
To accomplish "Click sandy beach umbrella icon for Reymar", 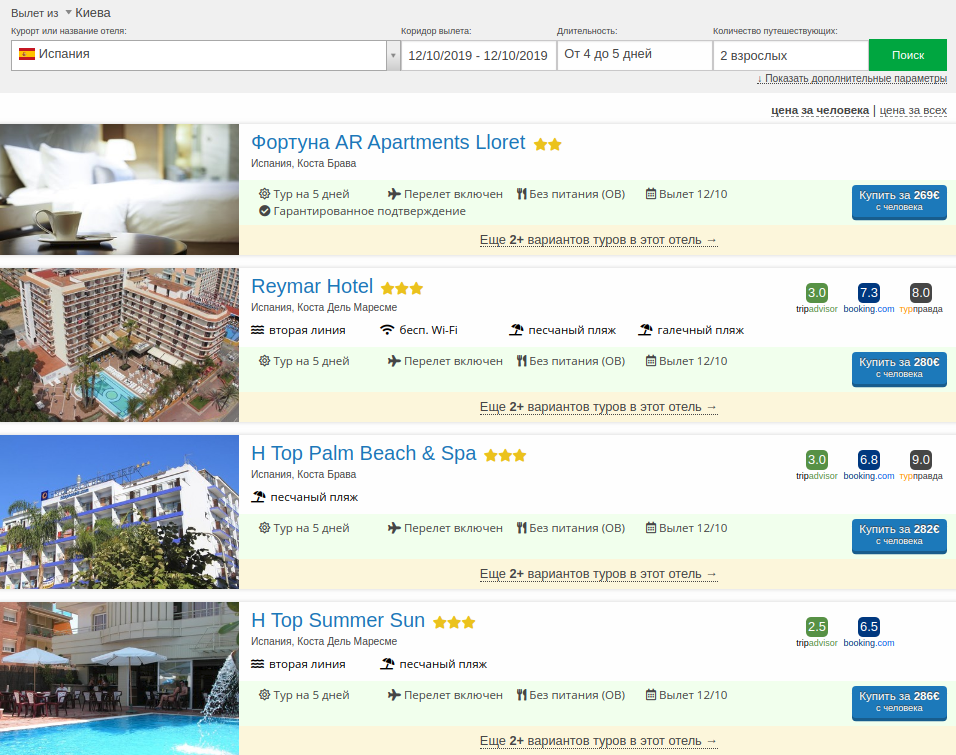I will point(516,330).
